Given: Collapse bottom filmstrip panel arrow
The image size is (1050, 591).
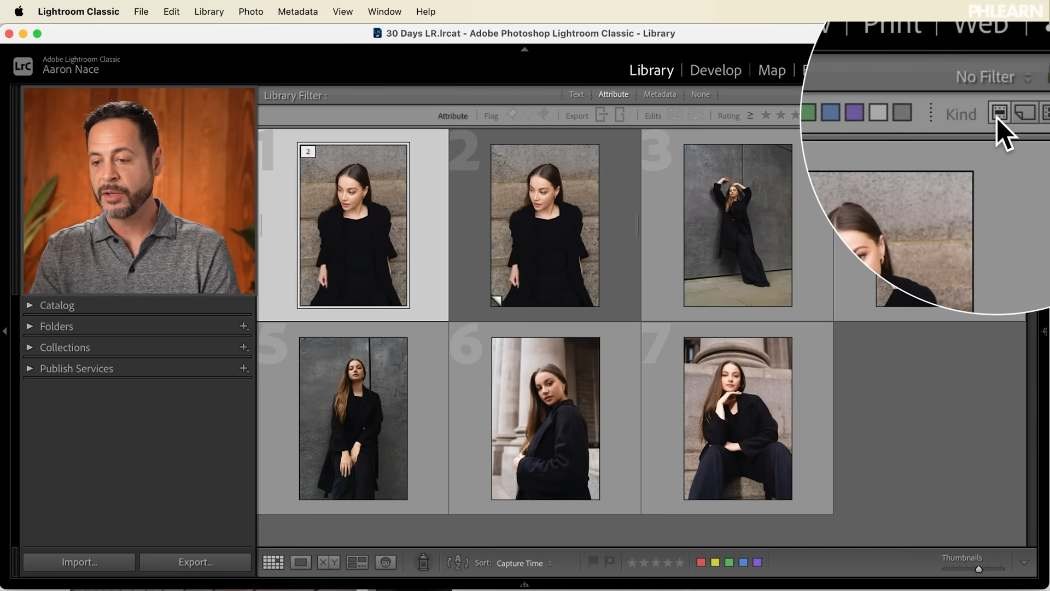Looking at the screenshot, I should [524, 585].
